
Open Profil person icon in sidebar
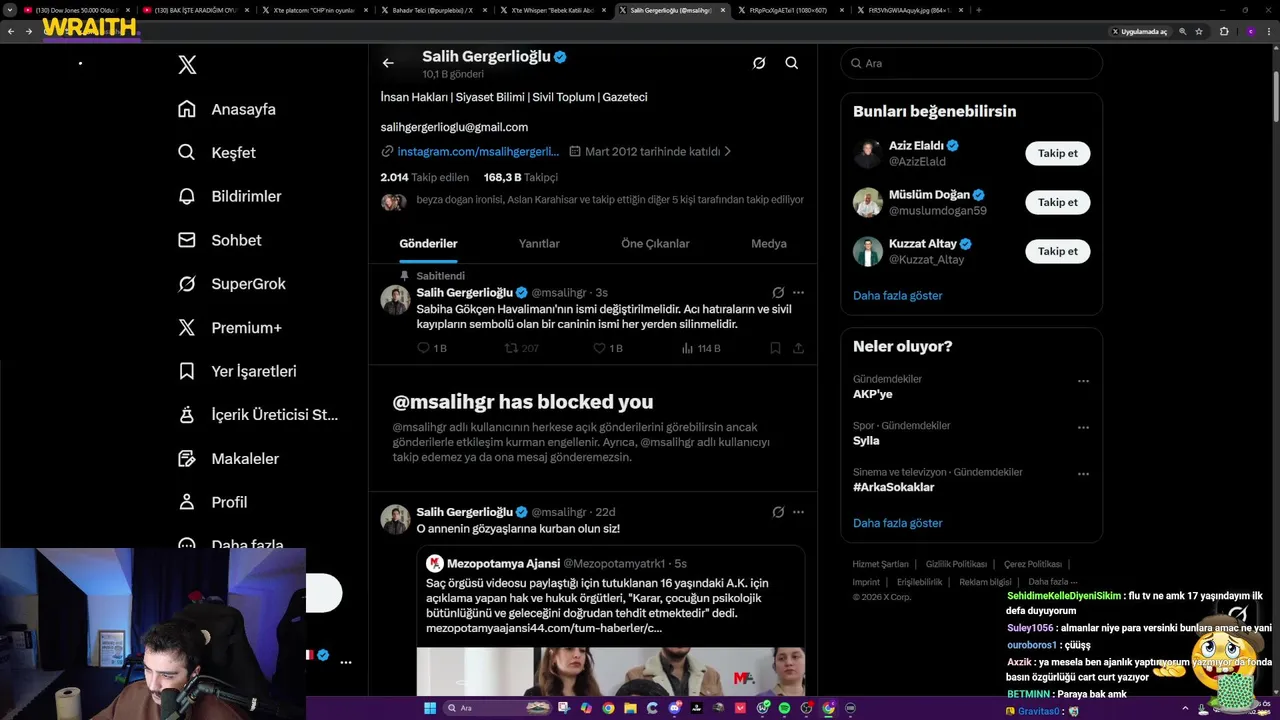tap(187, 502)
